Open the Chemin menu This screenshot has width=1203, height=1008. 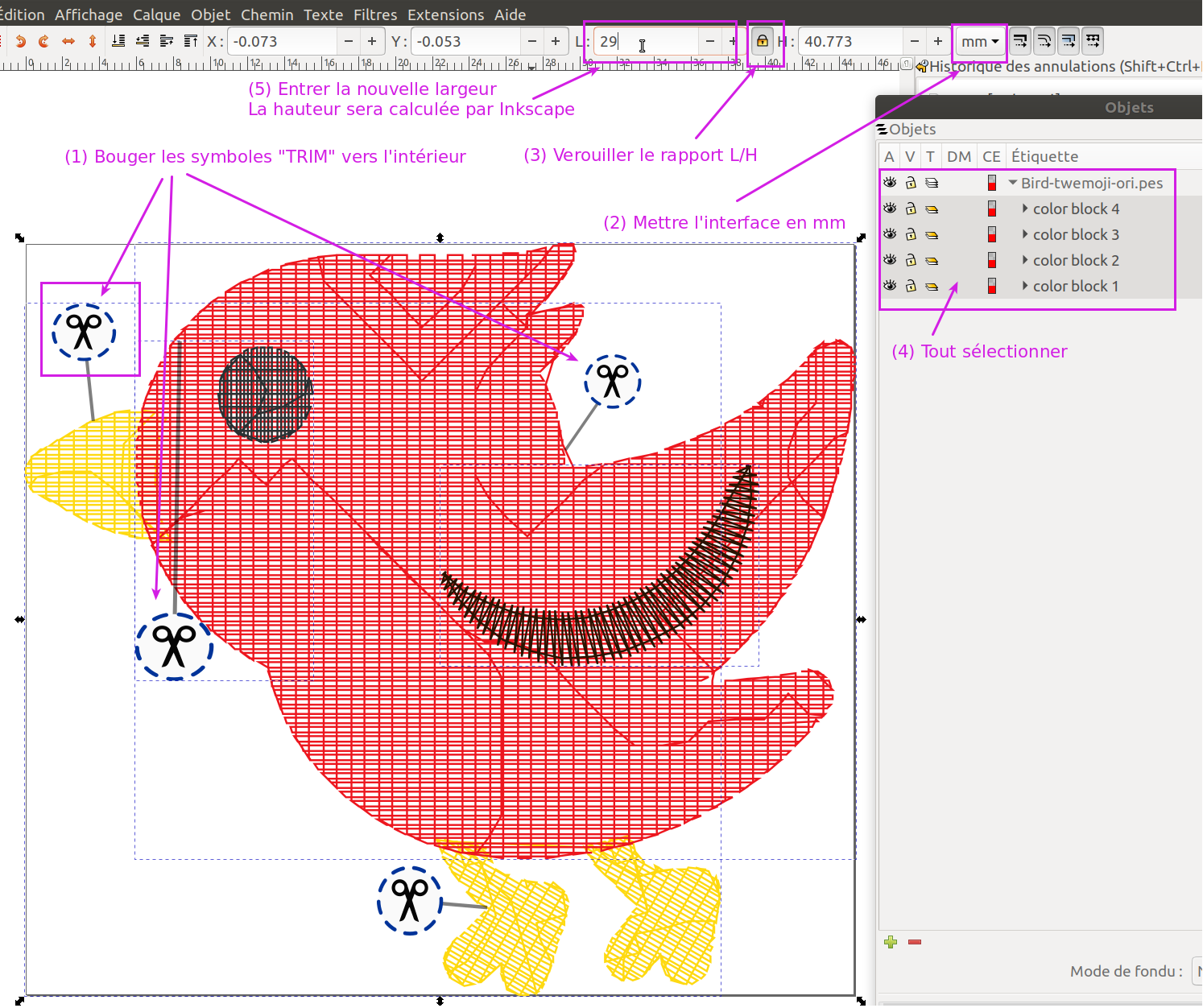(267, 14)
